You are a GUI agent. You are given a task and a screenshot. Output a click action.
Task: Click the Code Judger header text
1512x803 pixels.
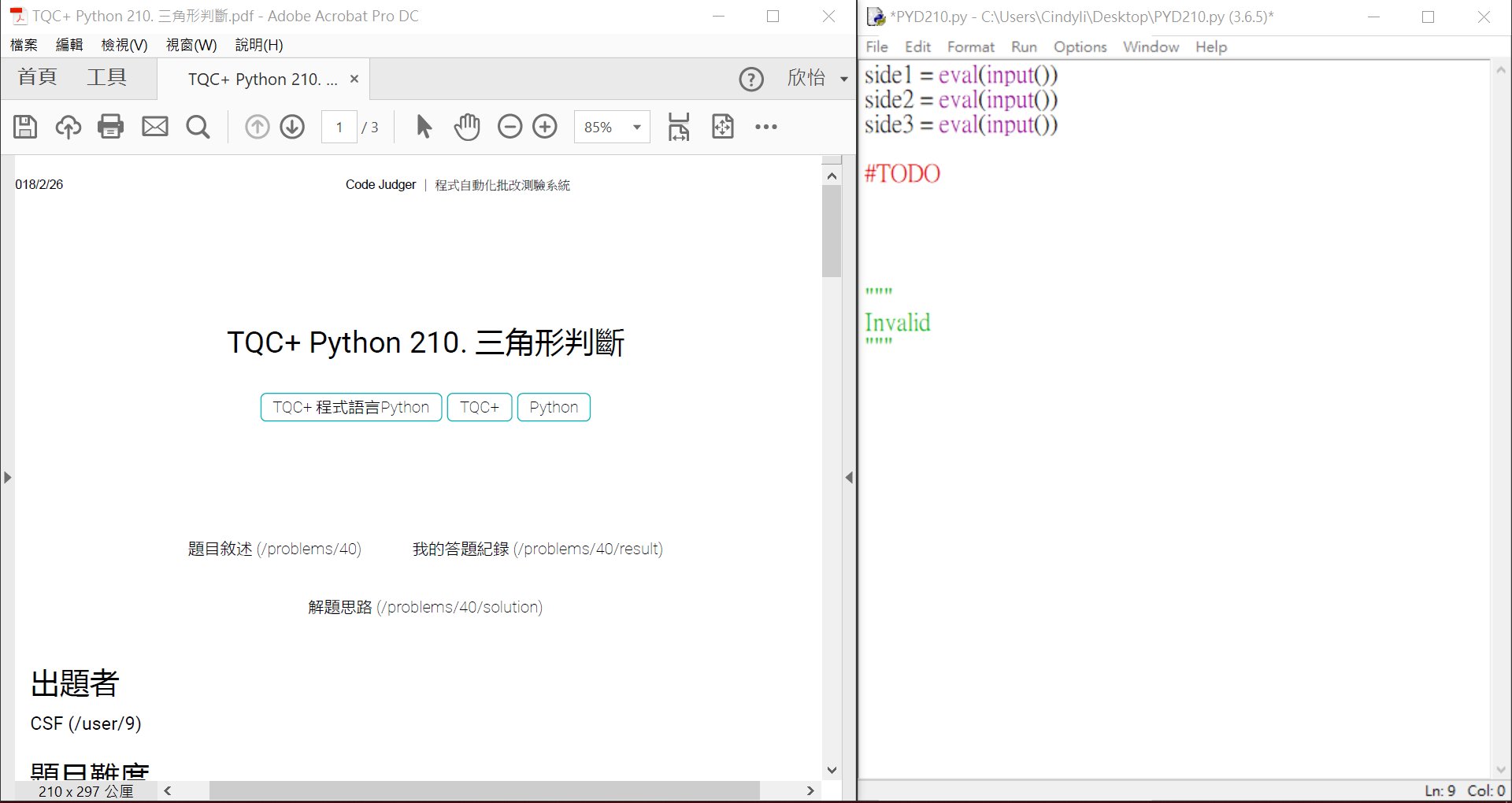point(380,184)
